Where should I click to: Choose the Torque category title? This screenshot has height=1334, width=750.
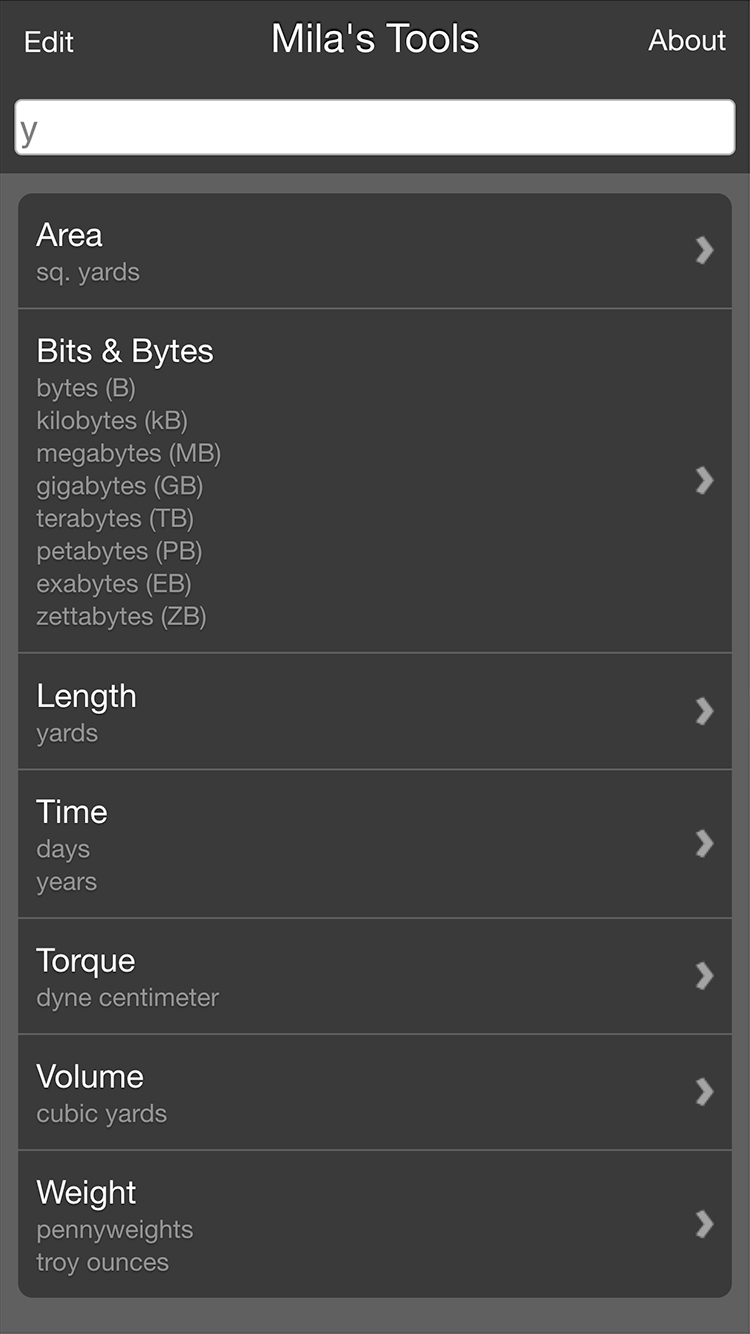pos(86,961)
